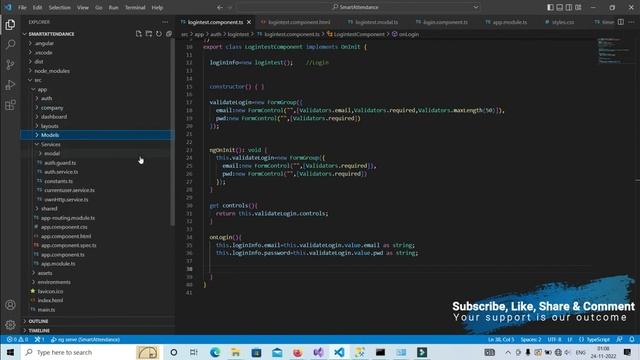Toggle the secondary side bar layout icon

pyautogui.click(x=569, y=7)
